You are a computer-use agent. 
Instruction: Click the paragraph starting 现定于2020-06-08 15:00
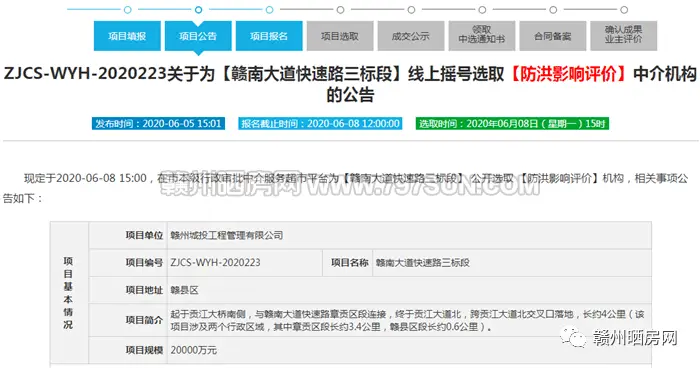coord(346,188)
